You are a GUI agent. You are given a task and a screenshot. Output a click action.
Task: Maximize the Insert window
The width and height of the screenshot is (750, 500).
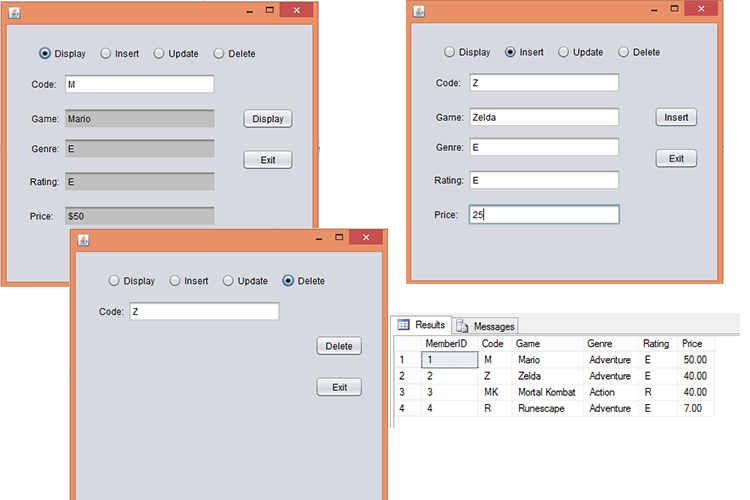674,9
